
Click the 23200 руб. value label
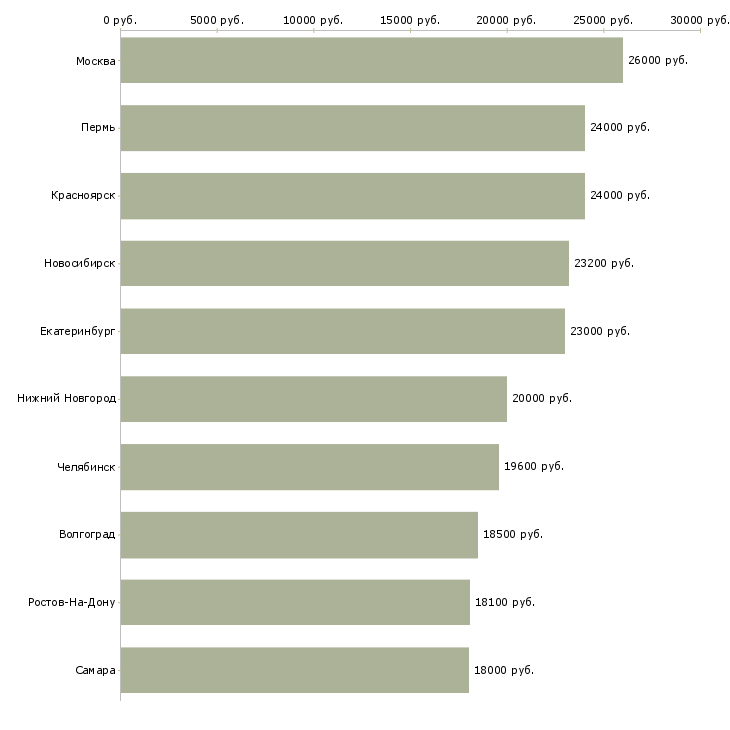[604, 264]
